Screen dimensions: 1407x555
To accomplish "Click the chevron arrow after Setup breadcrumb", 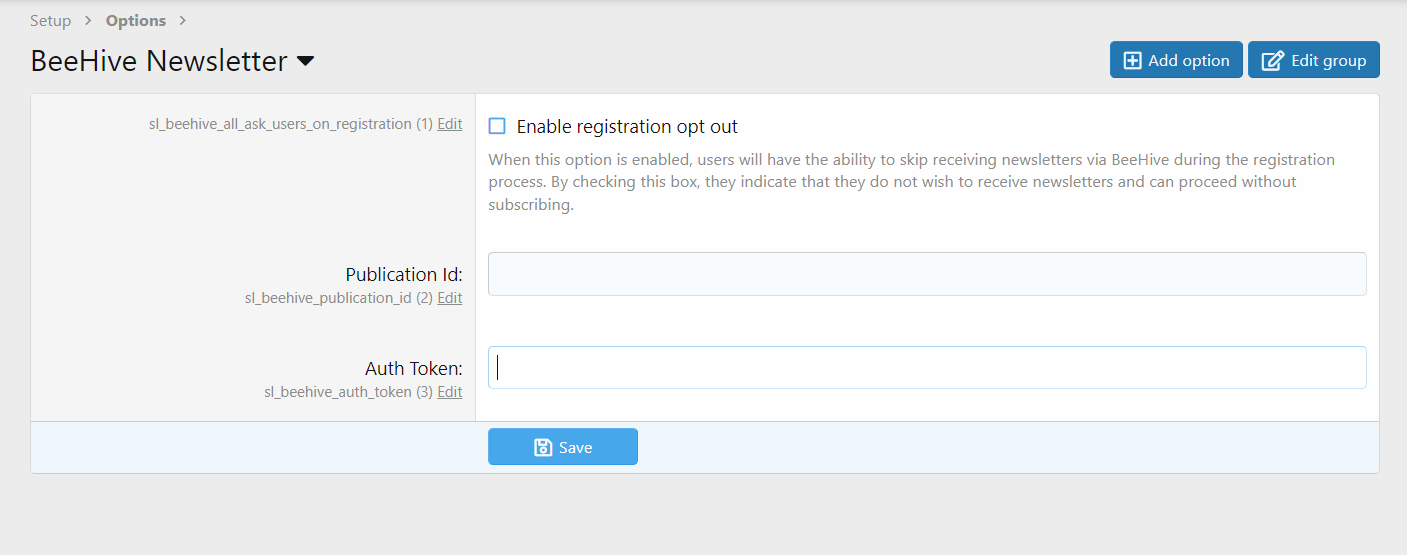I will tap(88, 21).
